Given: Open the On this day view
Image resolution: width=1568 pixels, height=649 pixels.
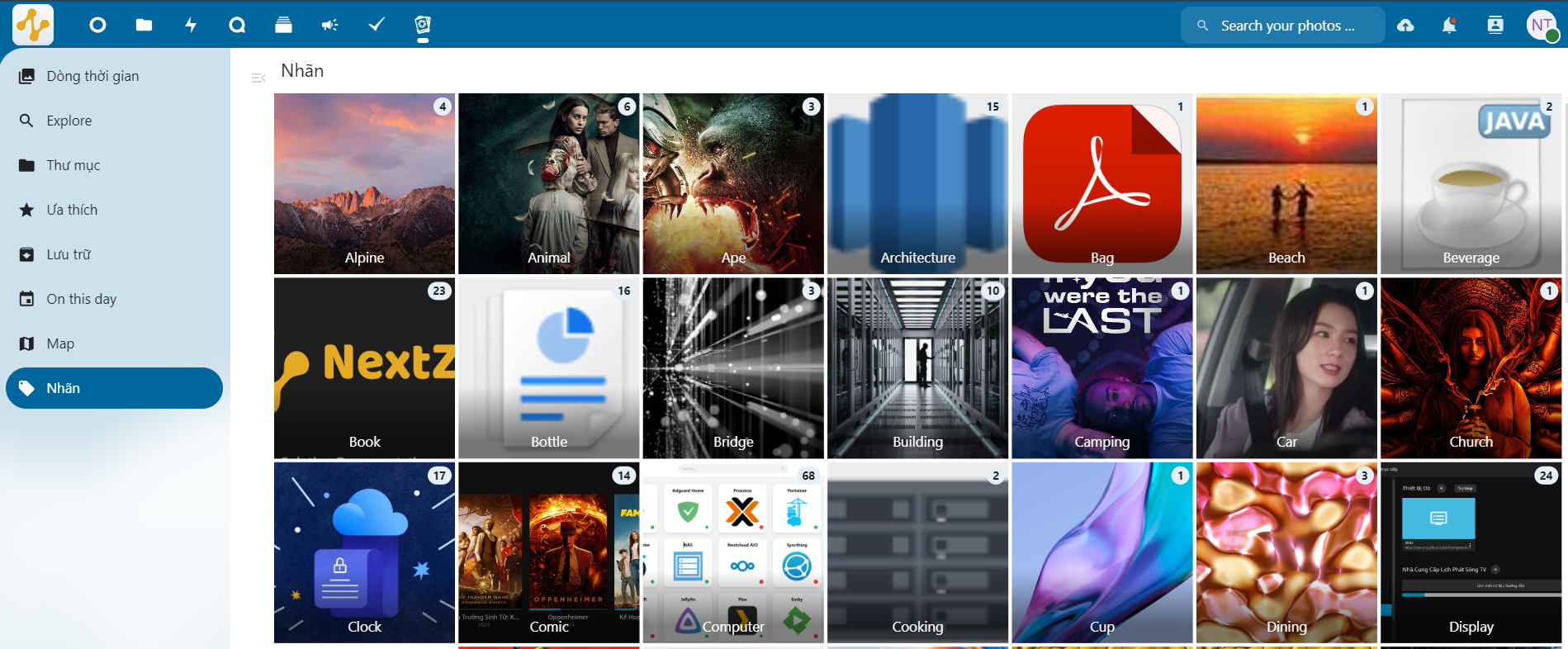Looking at the screenshot, I should point(115,299).
